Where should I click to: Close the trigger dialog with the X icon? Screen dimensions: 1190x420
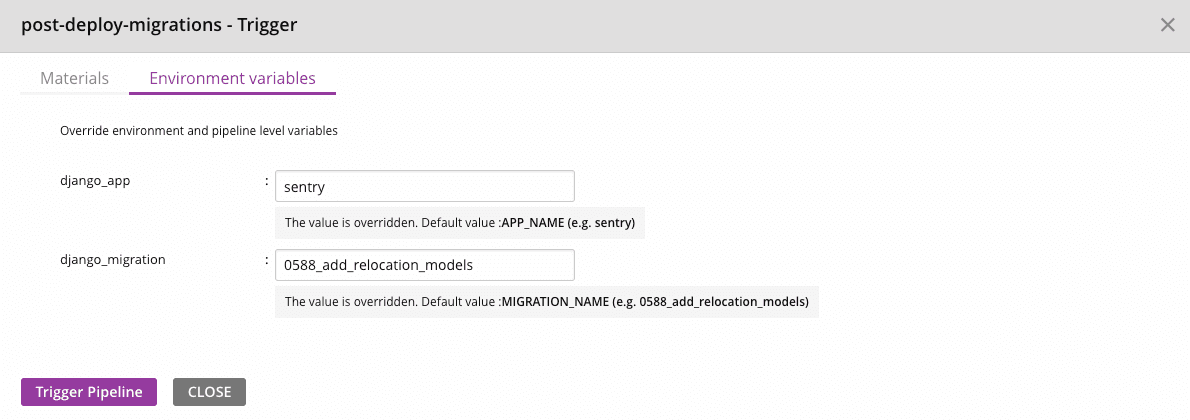coord(1167,25)
